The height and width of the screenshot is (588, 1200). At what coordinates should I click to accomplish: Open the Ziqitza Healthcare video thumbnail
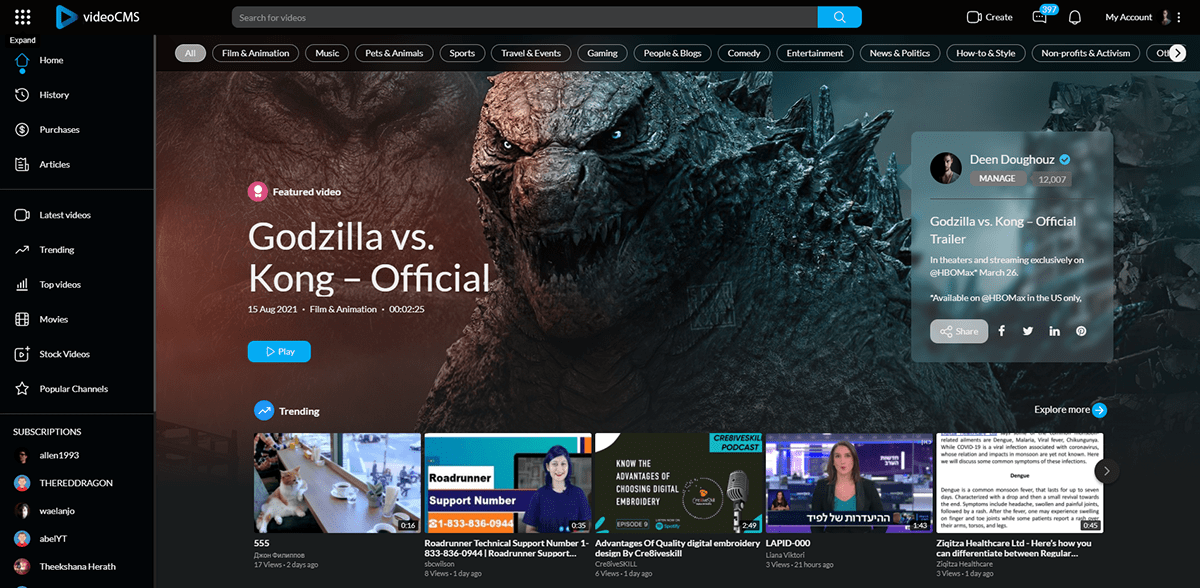1019,482
